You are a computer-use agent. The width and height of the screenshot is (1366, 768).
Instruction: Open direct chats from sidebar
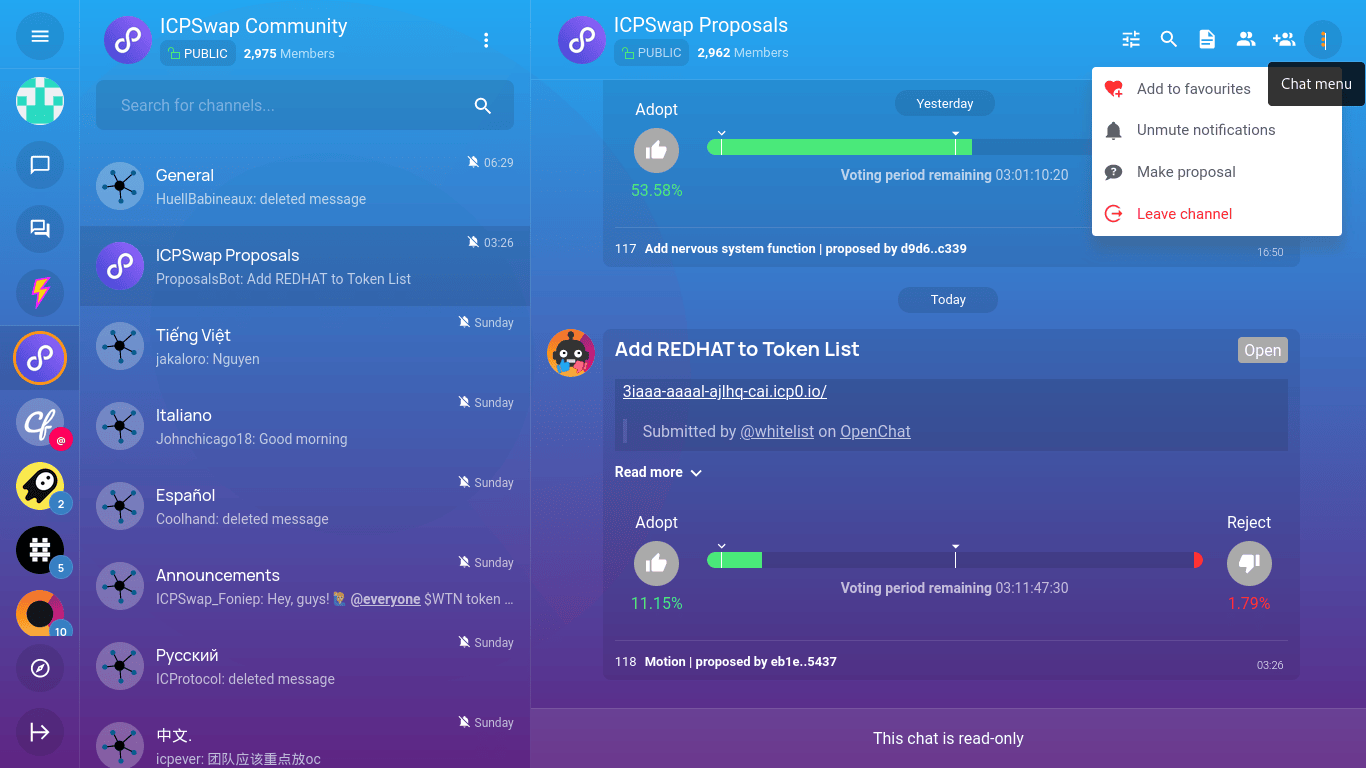(x=40, y=165)
